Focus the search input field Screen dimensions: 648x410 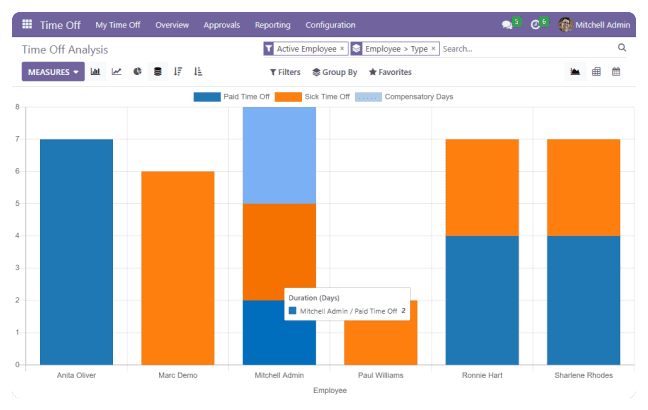[x=525, y=48]
